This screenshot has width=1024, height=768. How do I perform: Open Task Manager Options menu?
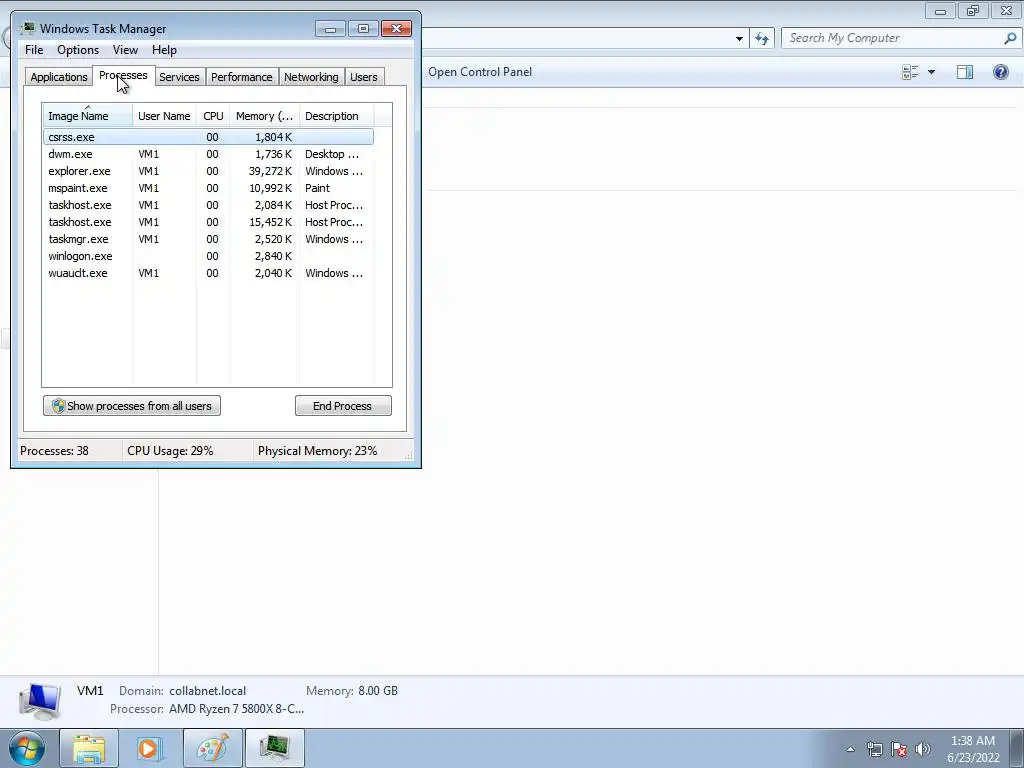tap(78, 50)
